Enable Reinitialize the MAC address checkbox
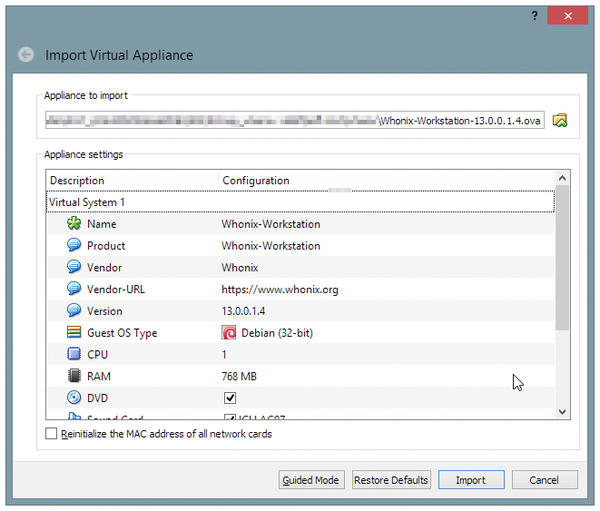The height and width of the screenshot is (511, 600). tap(51, 434)
